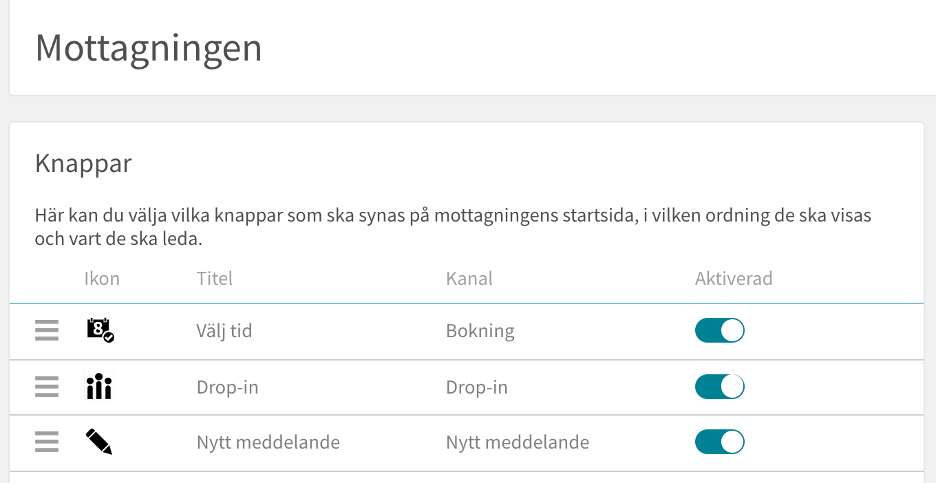This screenshot has width=936, height=484.
Task: Disable the Välj tid button toggle
Action: click(x=719, y=331)
